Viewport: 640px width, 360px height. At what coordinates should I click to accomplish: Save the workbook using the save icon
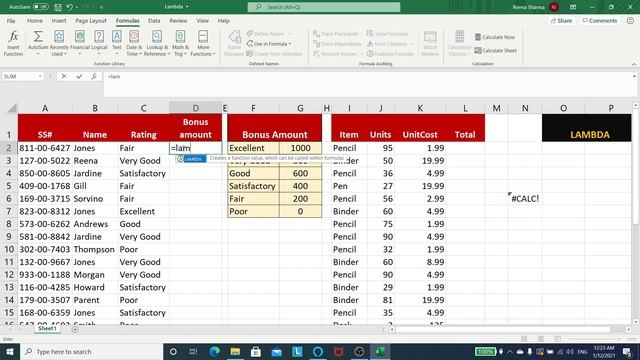click(58, 7)
